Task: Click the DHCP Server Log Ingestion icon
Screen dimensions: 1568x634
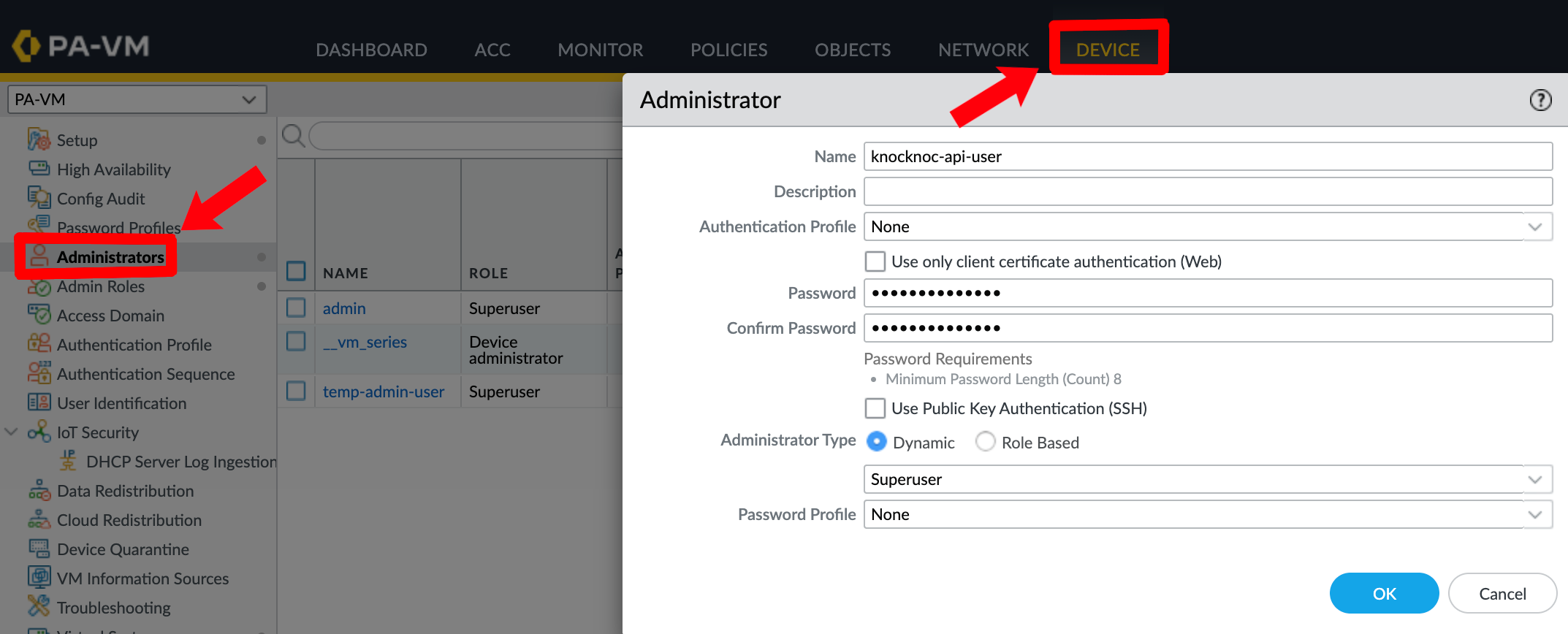Action: click(x=68, y=461)
